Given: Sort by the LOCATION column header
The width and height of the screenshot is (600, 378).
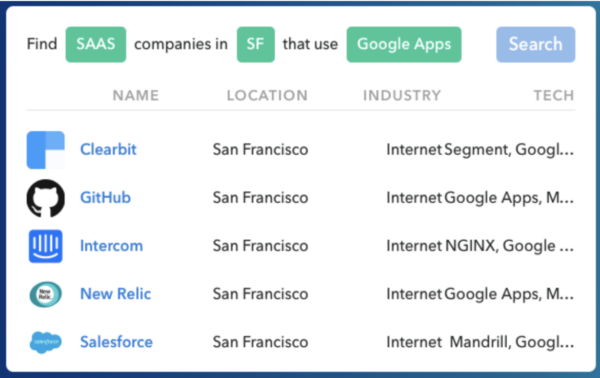Looking at the screenshot, I should pyautogui.click(x=267, y=95).
